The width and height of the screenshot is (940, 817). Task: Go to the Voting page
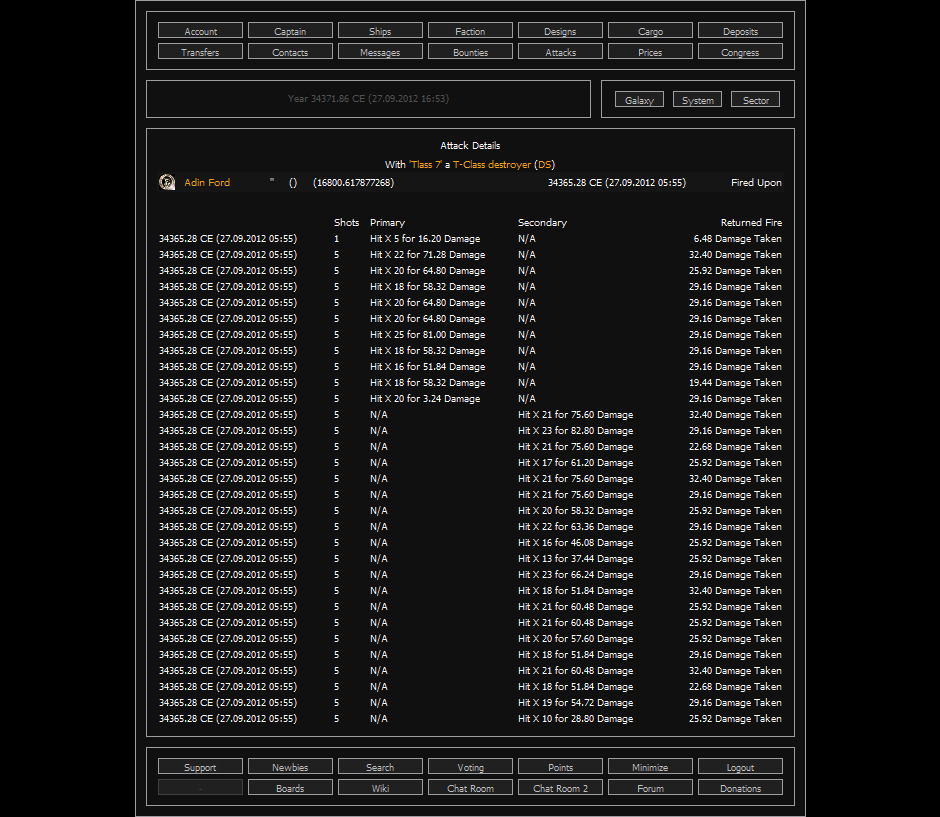click(x=470, y=767)
